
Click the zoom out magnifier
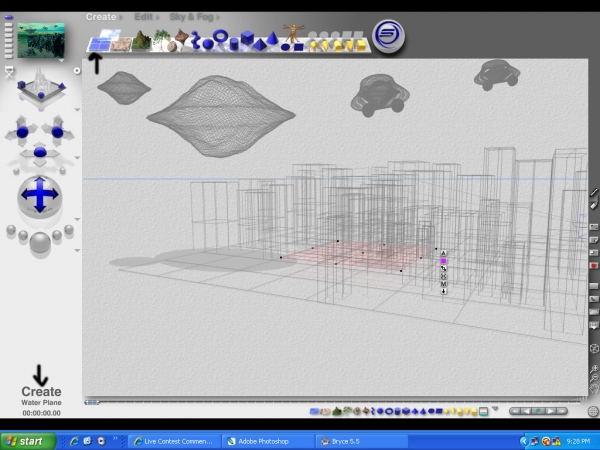click(x=593, y=378)
